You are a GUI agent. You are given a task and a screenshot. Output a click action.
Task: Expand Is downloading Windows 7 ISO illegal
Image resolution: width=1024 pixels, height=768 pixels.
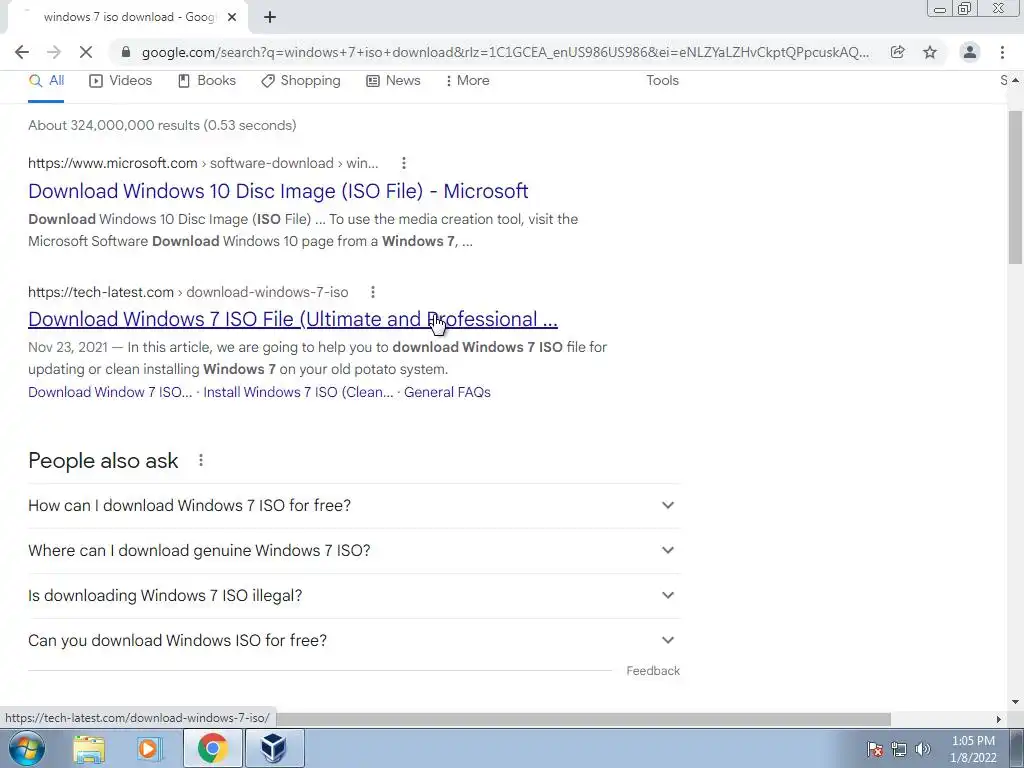click(x=353, y=596)
